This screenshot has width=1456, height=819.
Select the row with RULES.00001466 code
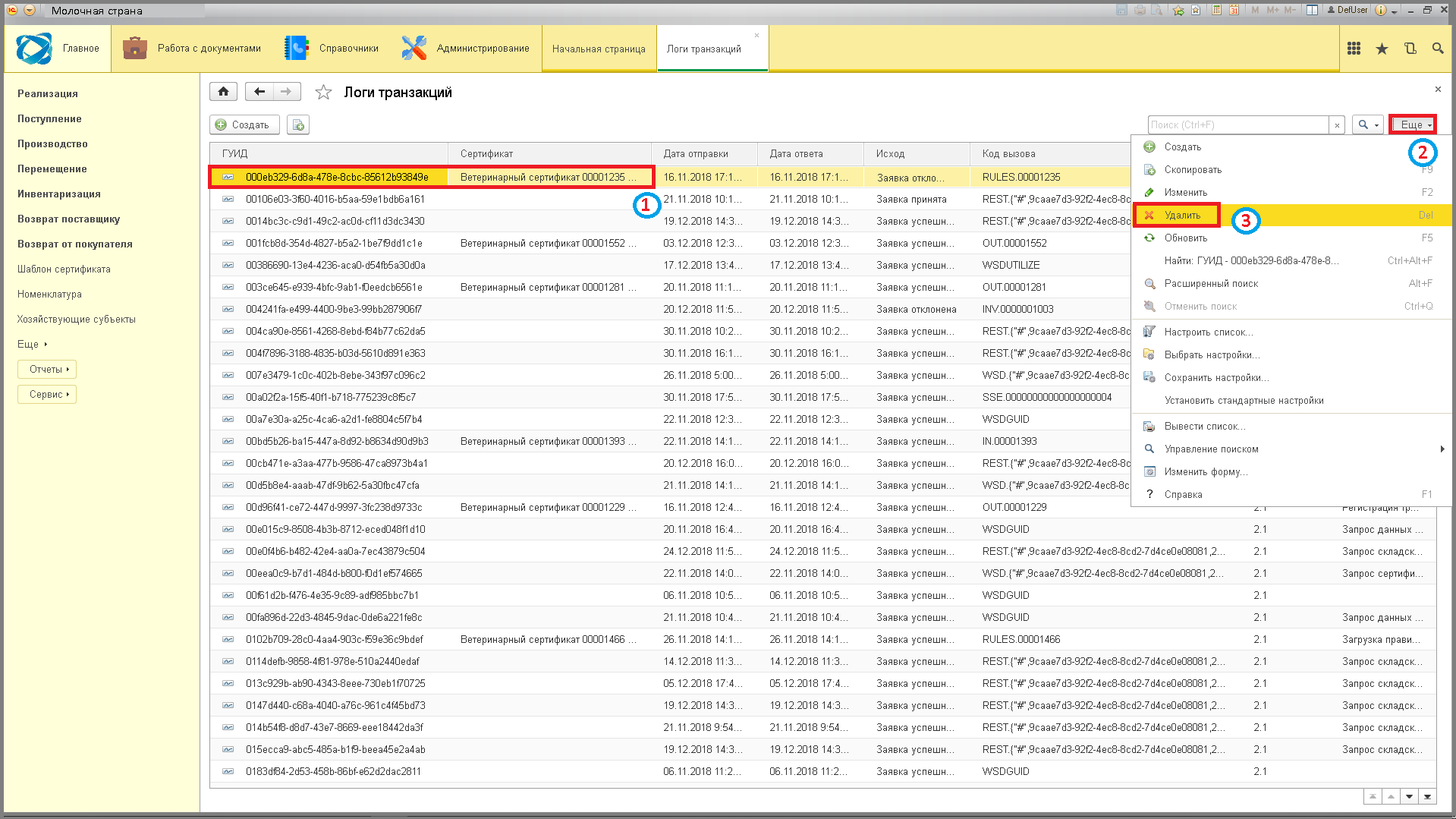[823, 640]
